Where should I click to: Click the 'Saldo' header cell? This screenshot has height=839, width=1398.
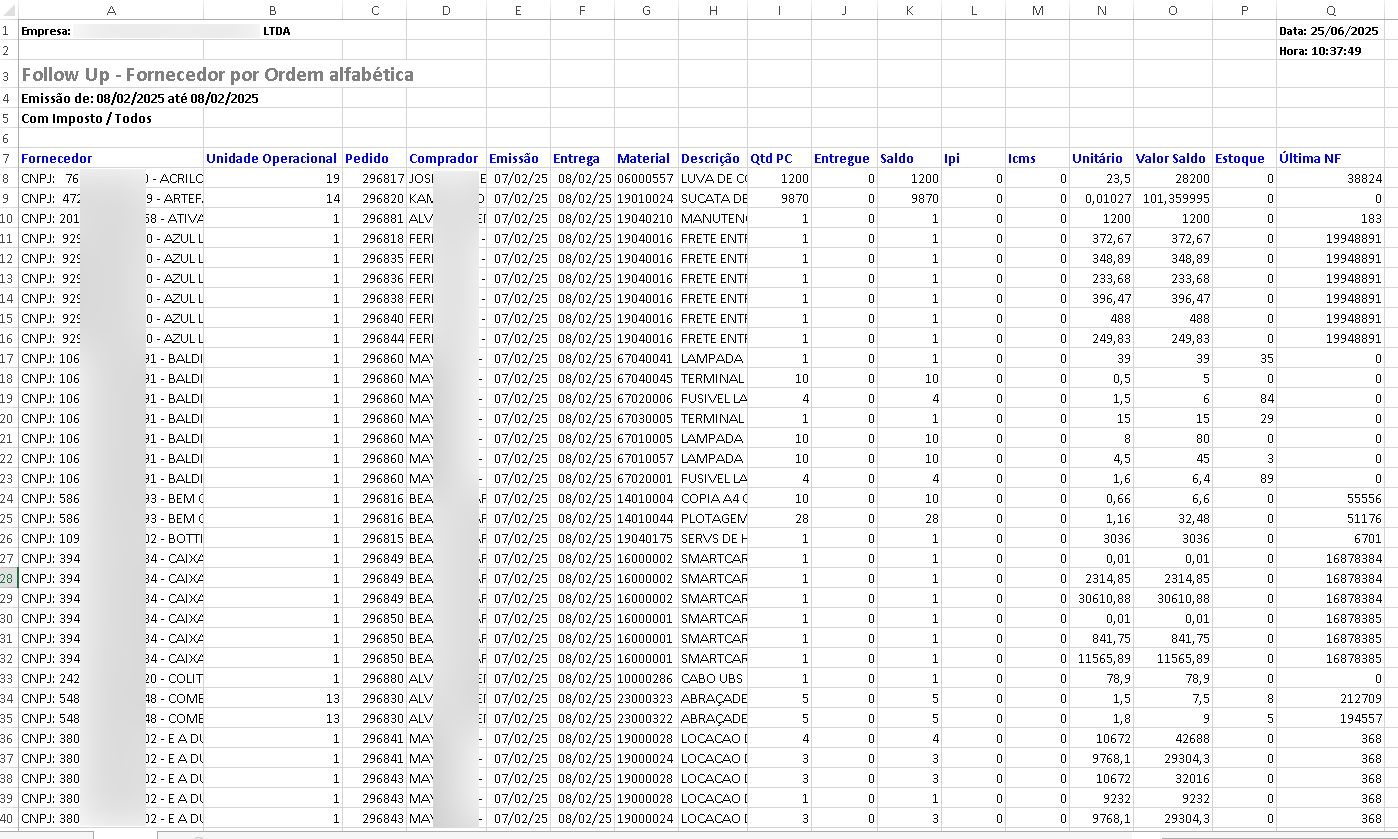click(909, 158)
